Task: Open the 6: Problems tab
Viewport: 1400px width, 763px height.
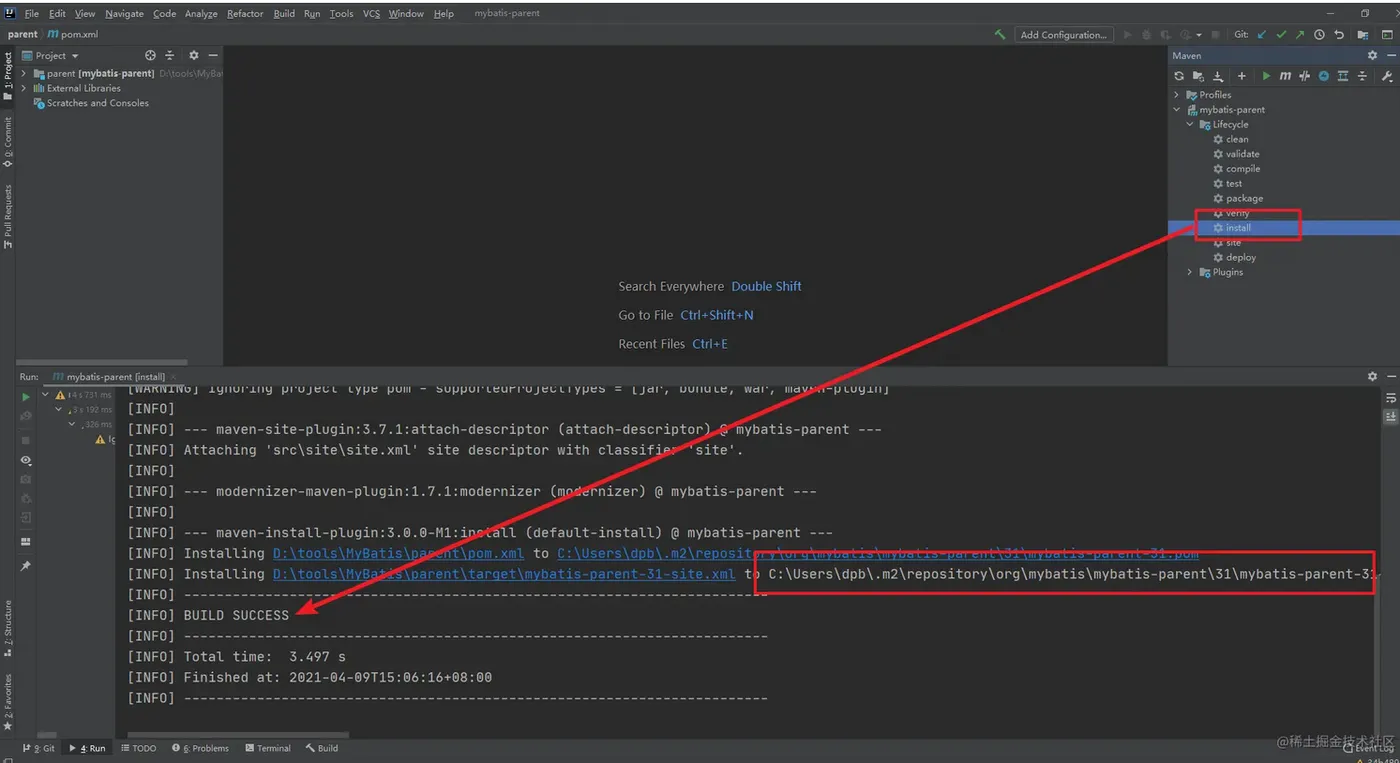Action: [200, 748]
